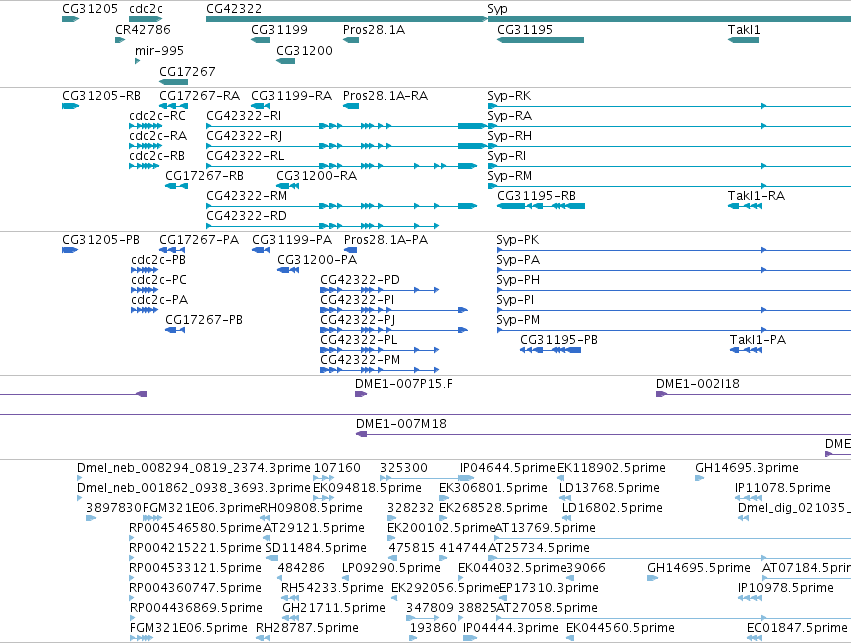851x643 pixels.
Task: Click the CG42322-RI transcript label
Action: tap(244, 116)
